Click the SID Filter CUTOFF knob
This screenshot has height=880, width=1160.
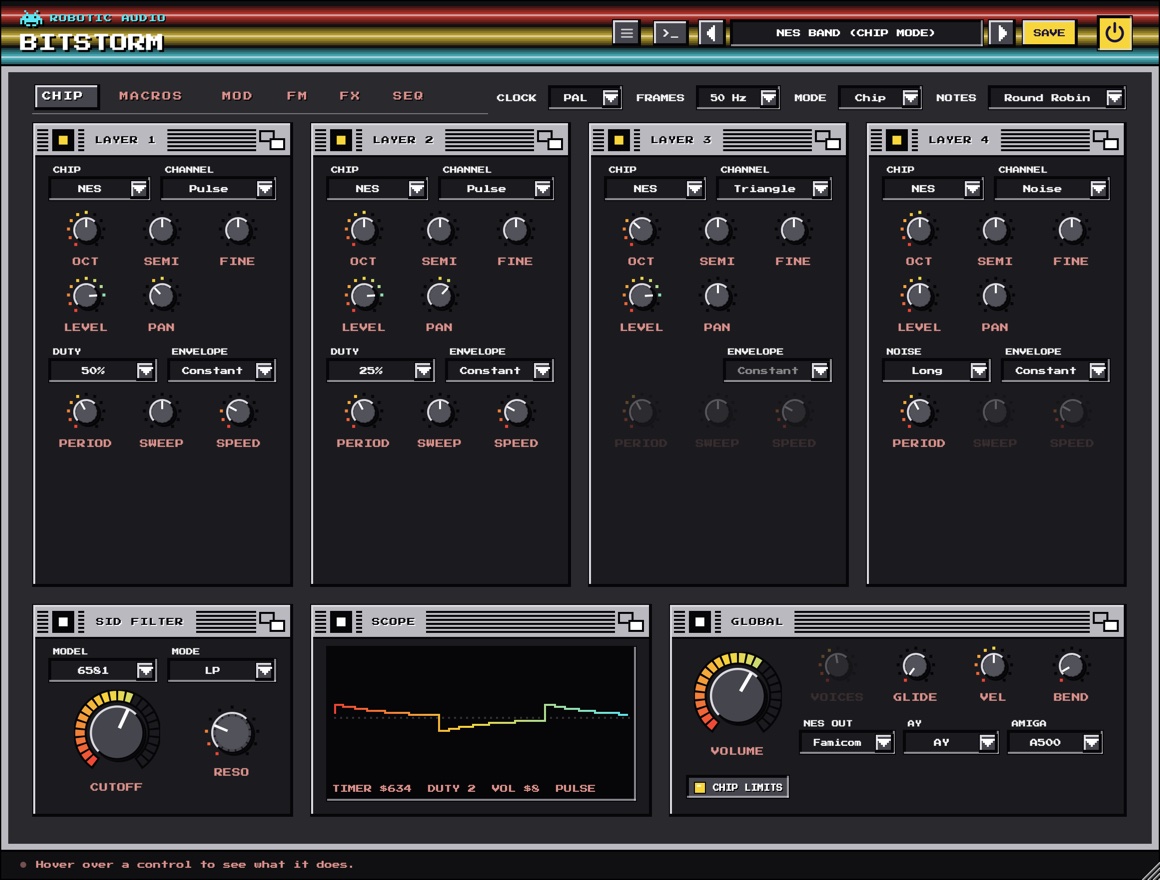tap(116, 731)
